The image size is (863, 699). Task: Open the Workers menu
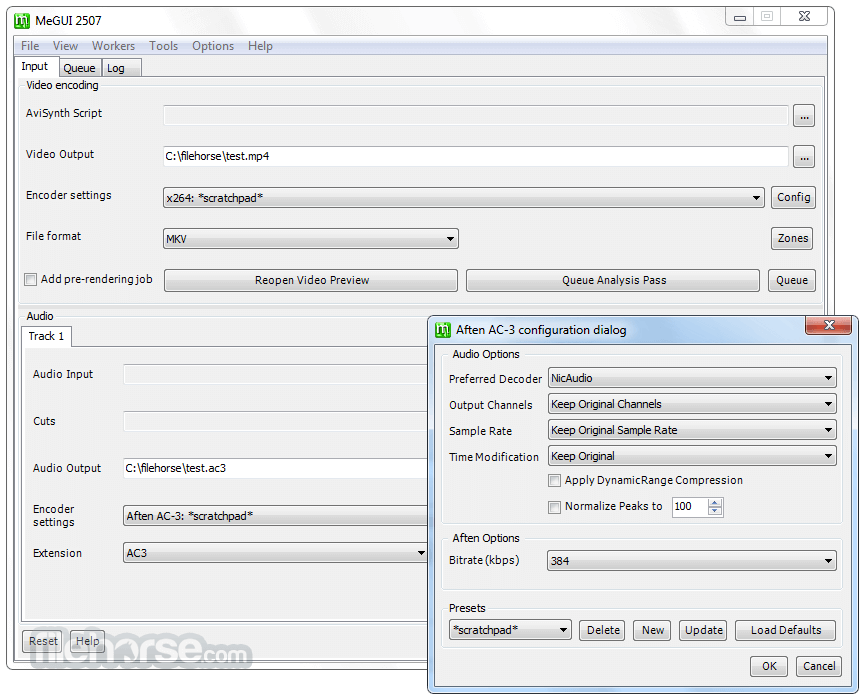tap(113, 46)
